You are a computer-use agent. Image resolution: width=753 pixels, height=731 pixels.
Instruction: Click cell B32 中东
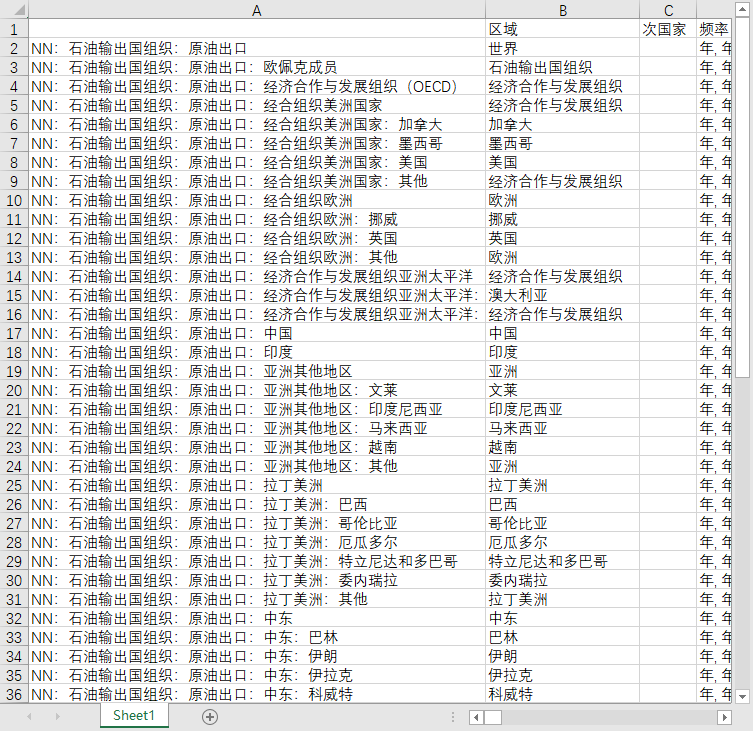tap(562, 618)
